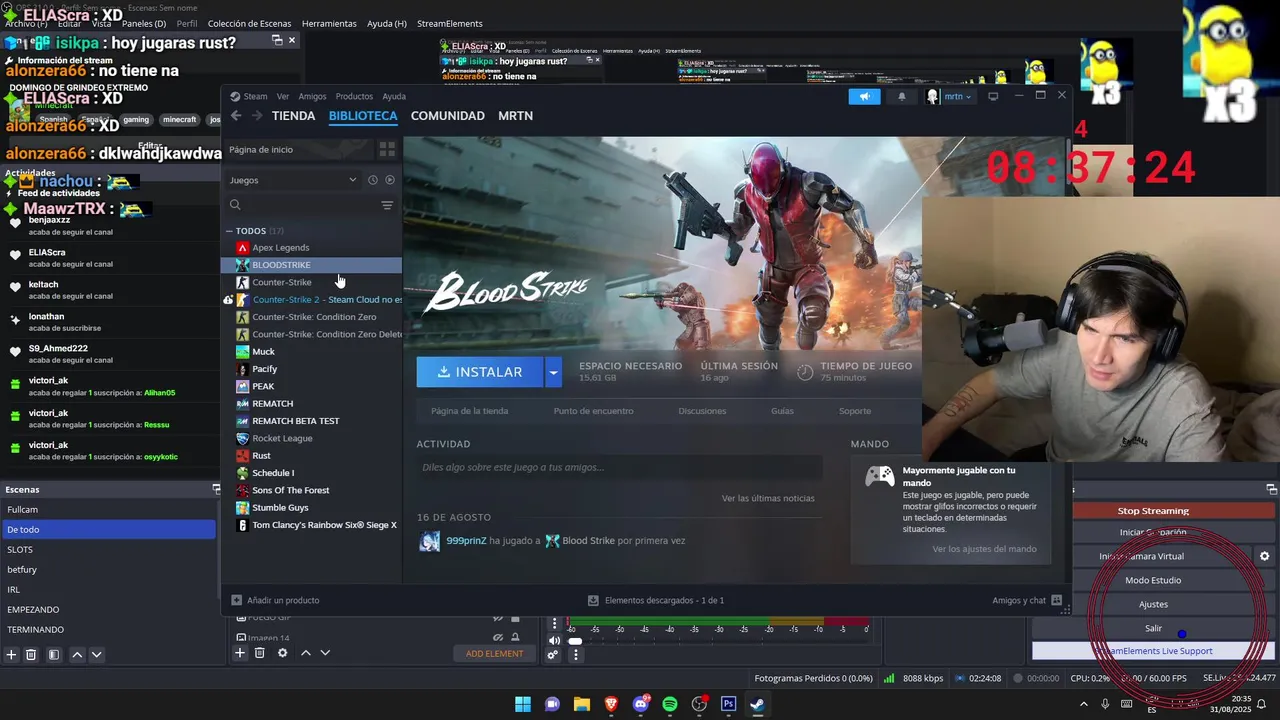Open Ver las últimas noticias
The width and height of the screenshot is (1280, 720).
[x=768, y=498]
